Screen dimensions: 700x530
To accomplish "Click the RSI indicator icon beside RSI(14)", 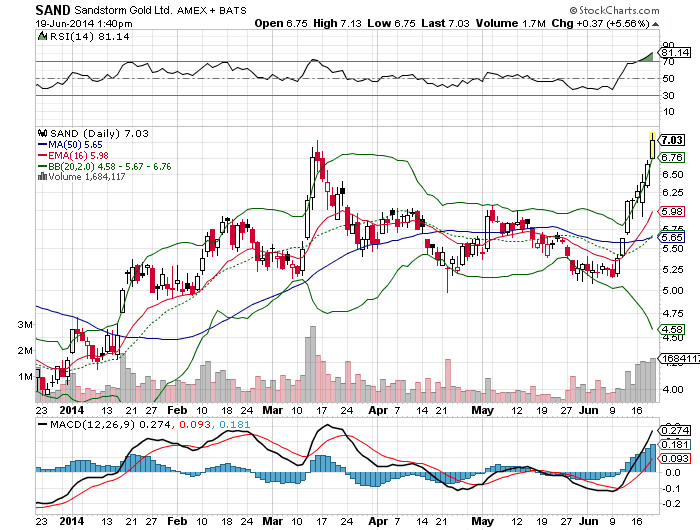I will [x=42, y=36].
